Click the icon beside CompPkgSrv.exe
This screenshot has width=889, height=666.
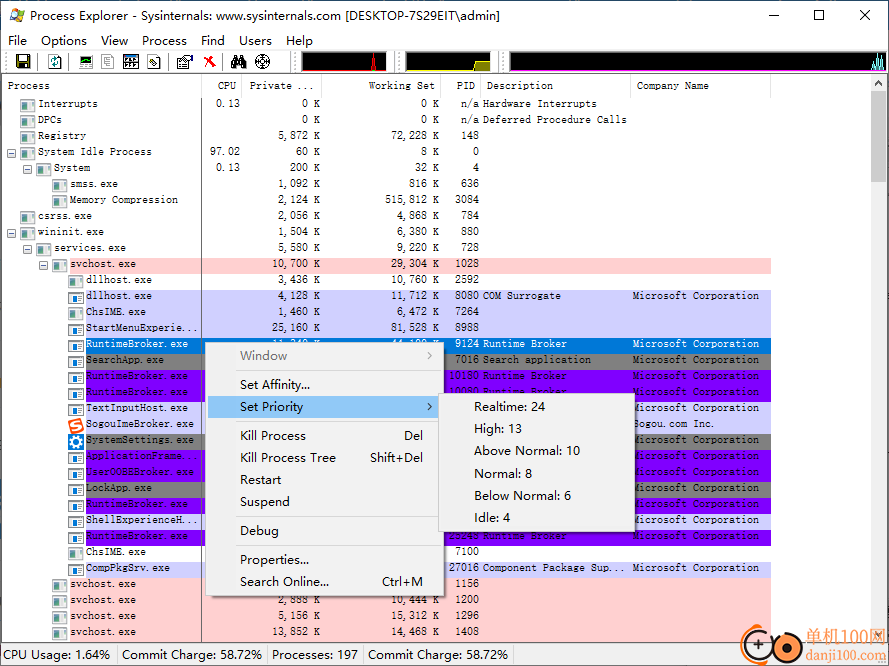(76, 569)
